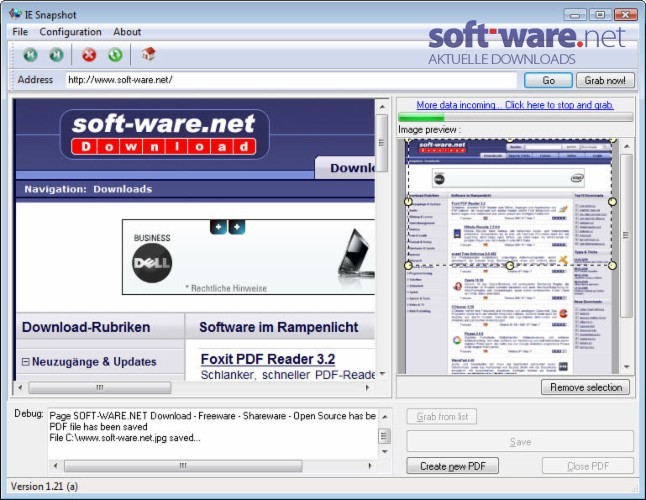
Task: Click the soft-ware.net Download logo on webpage
Action: pos(165,134)
